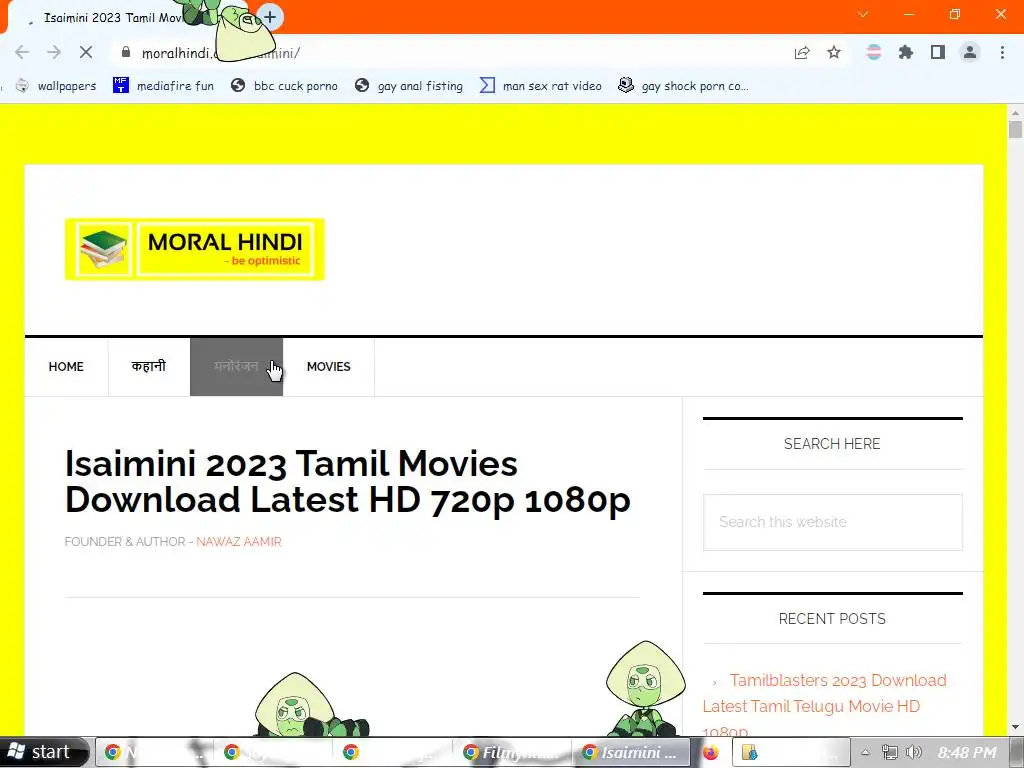
Task: Share this page via share icon
Action: click(802, 53)
